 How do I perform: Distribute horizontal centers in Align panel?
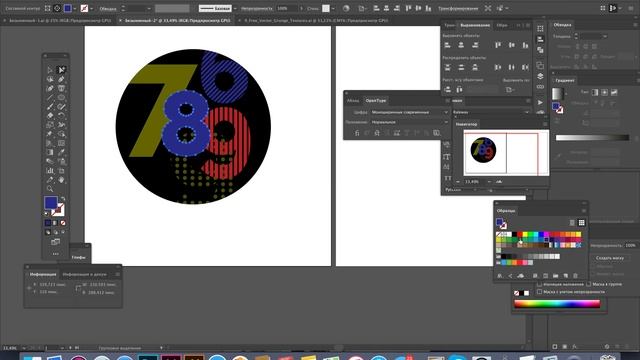511,67
